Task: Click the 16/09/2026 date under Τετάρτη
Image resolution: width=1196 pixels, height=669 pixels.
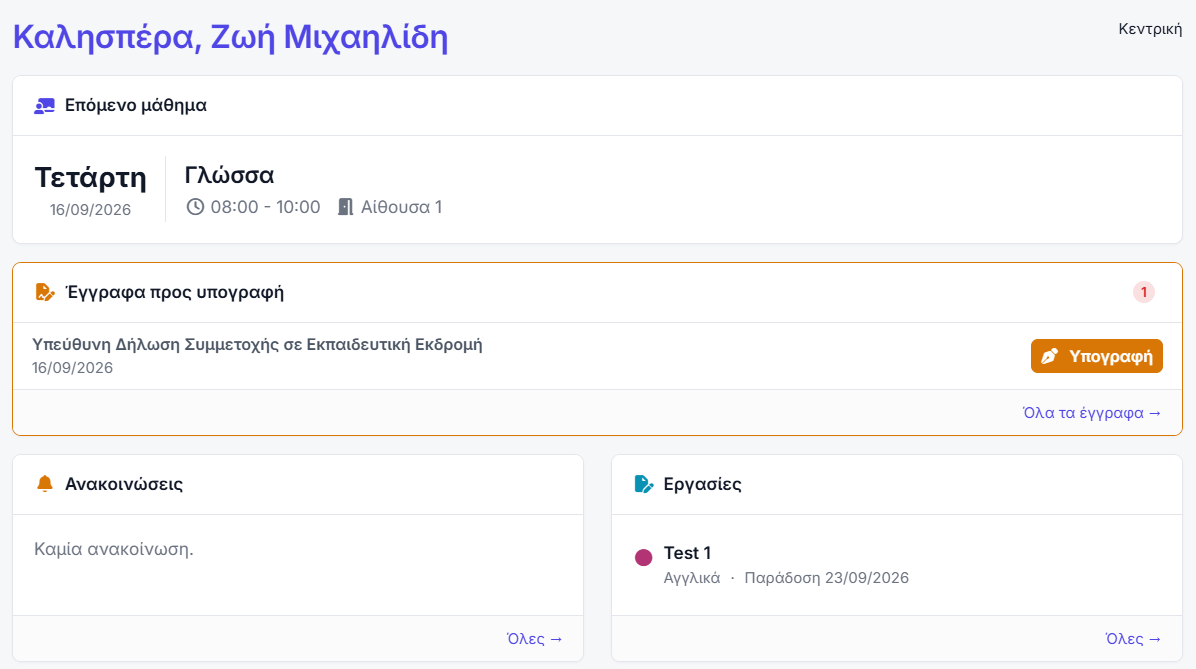Action: [91, 210]
